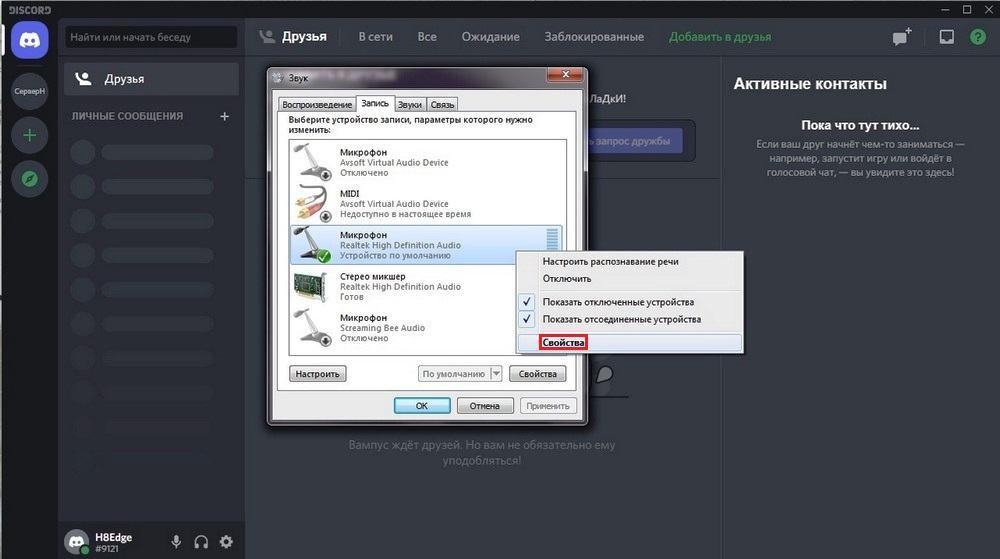This screenshot has height=559, width=1000.
Task: Open Discord user settings gear
Action: [x=226, y=542]
